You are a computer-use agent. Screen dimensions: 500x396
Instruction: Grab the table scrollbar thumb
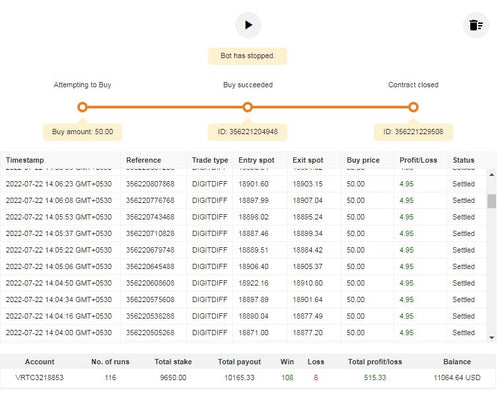(491, 201)
